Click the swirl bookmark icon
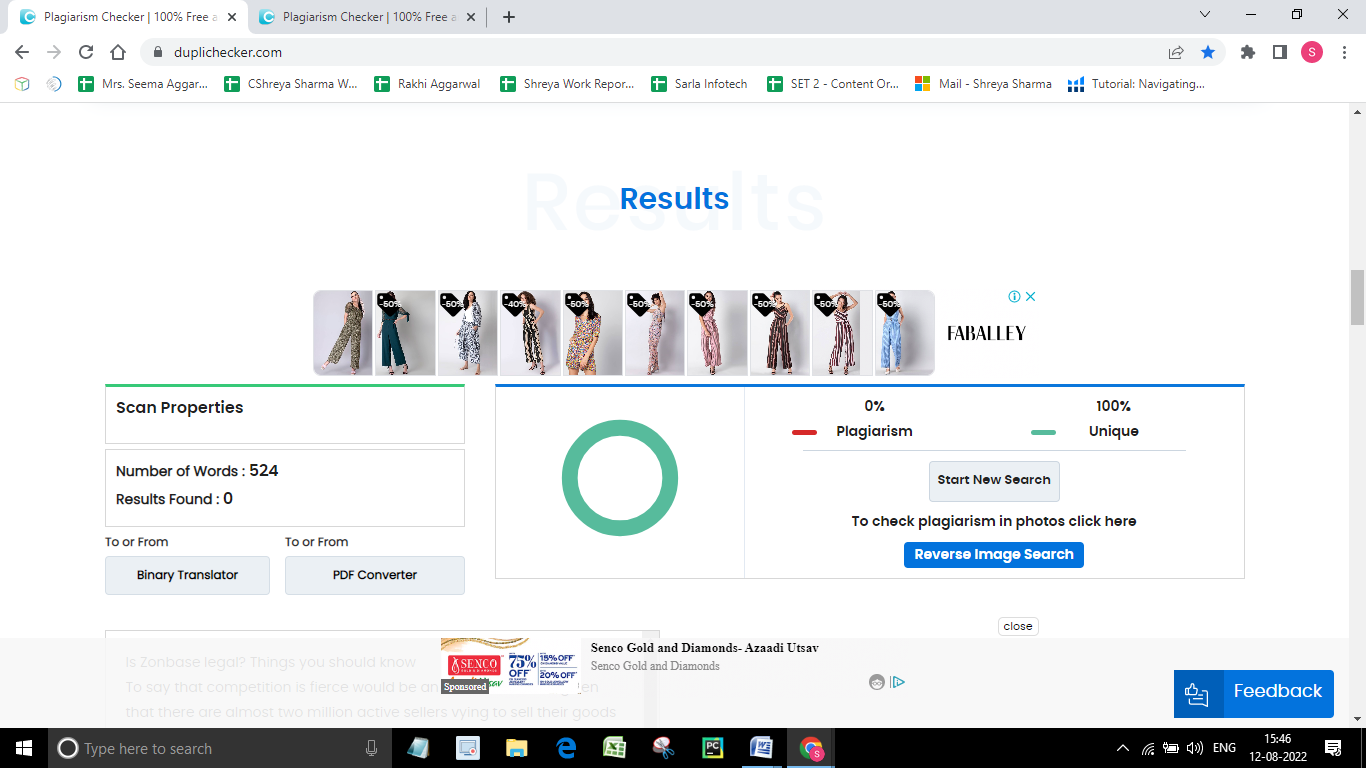This screenshot has height=768, width=1366. pyautogui.click(x=54, y=84)
